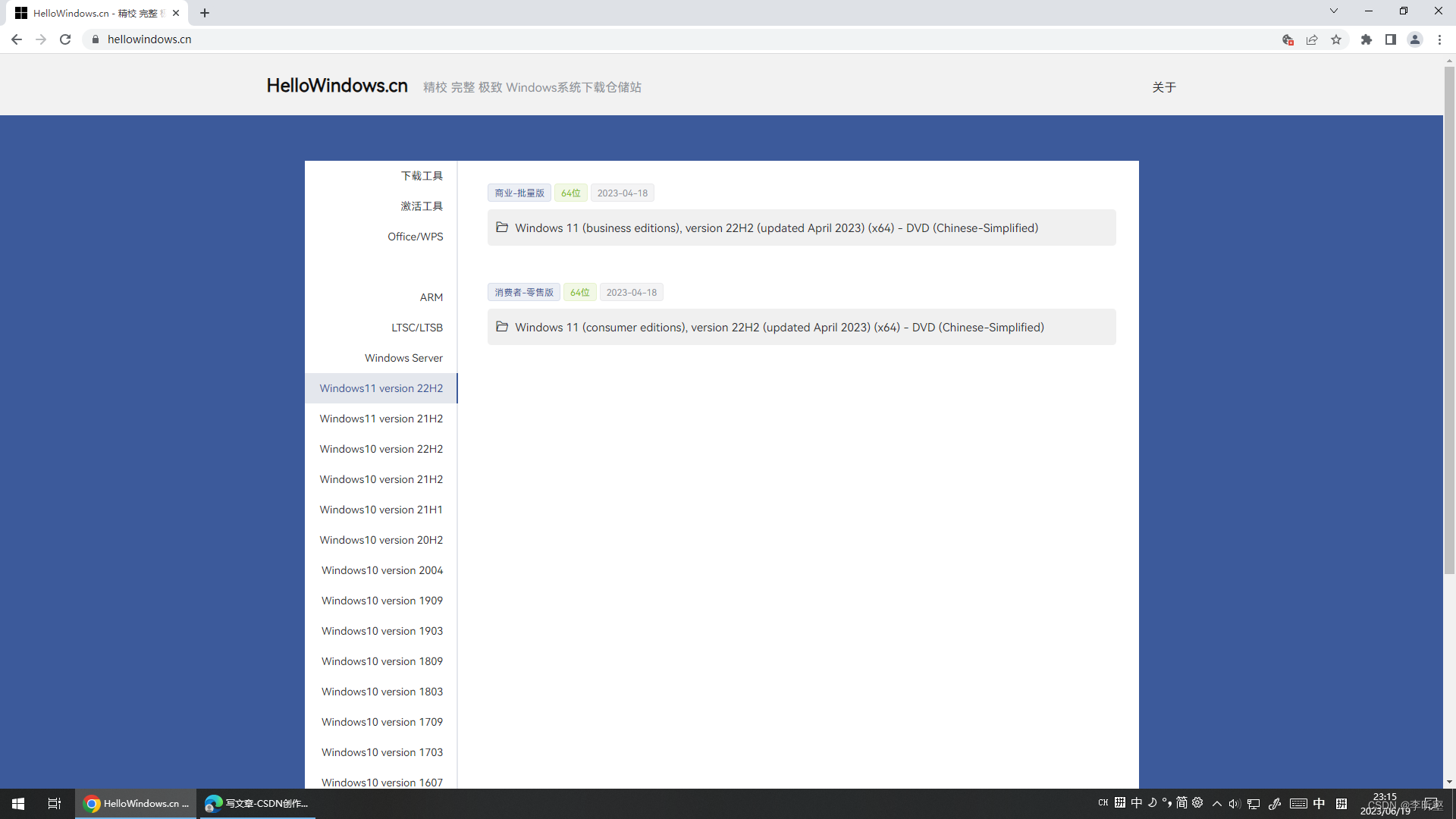Open the LTSC/LTSB sidebar category

(x=417, y=328)
